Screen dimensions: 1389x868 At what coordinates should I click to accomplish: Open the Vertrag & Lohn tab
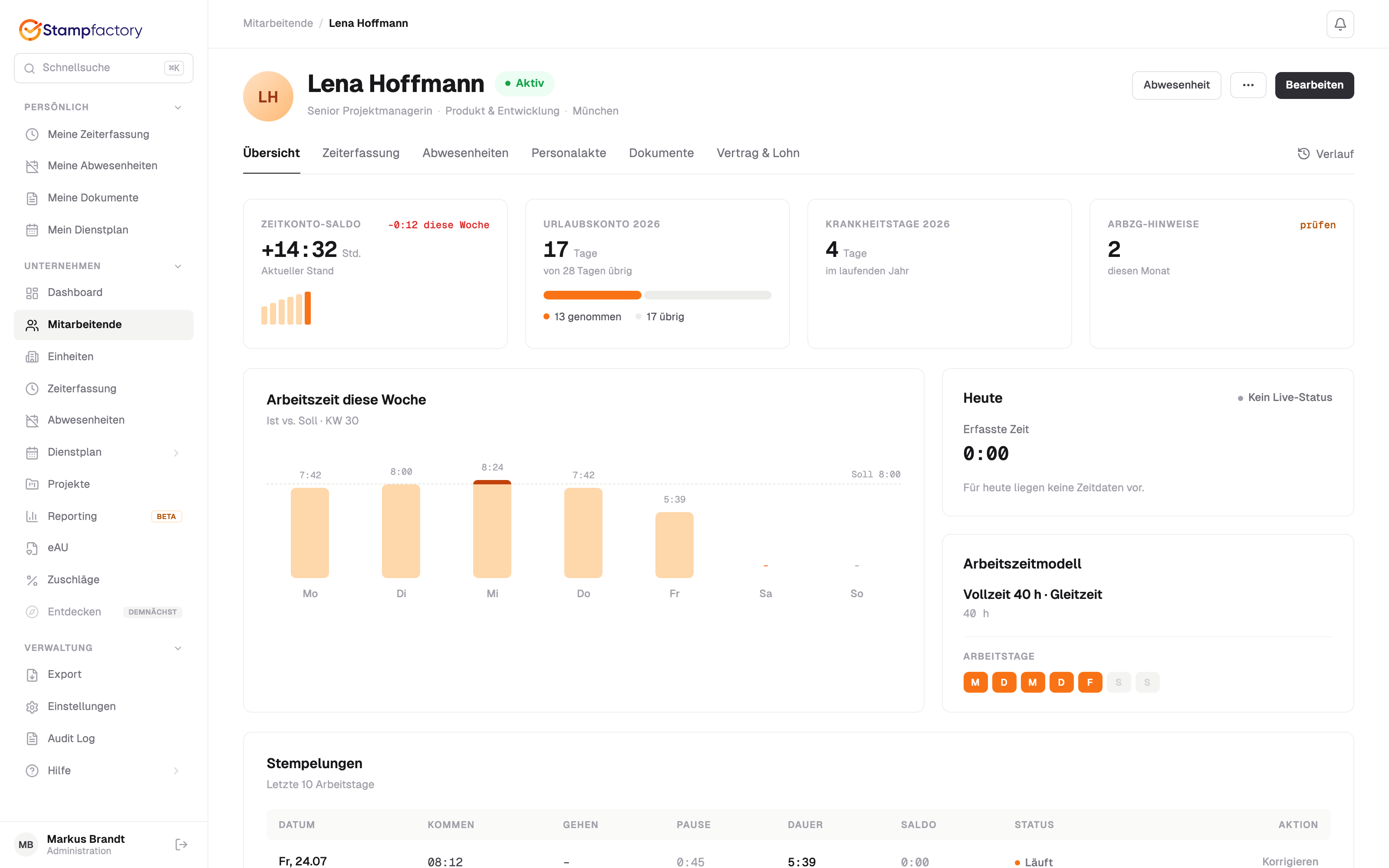click(757, 153)
